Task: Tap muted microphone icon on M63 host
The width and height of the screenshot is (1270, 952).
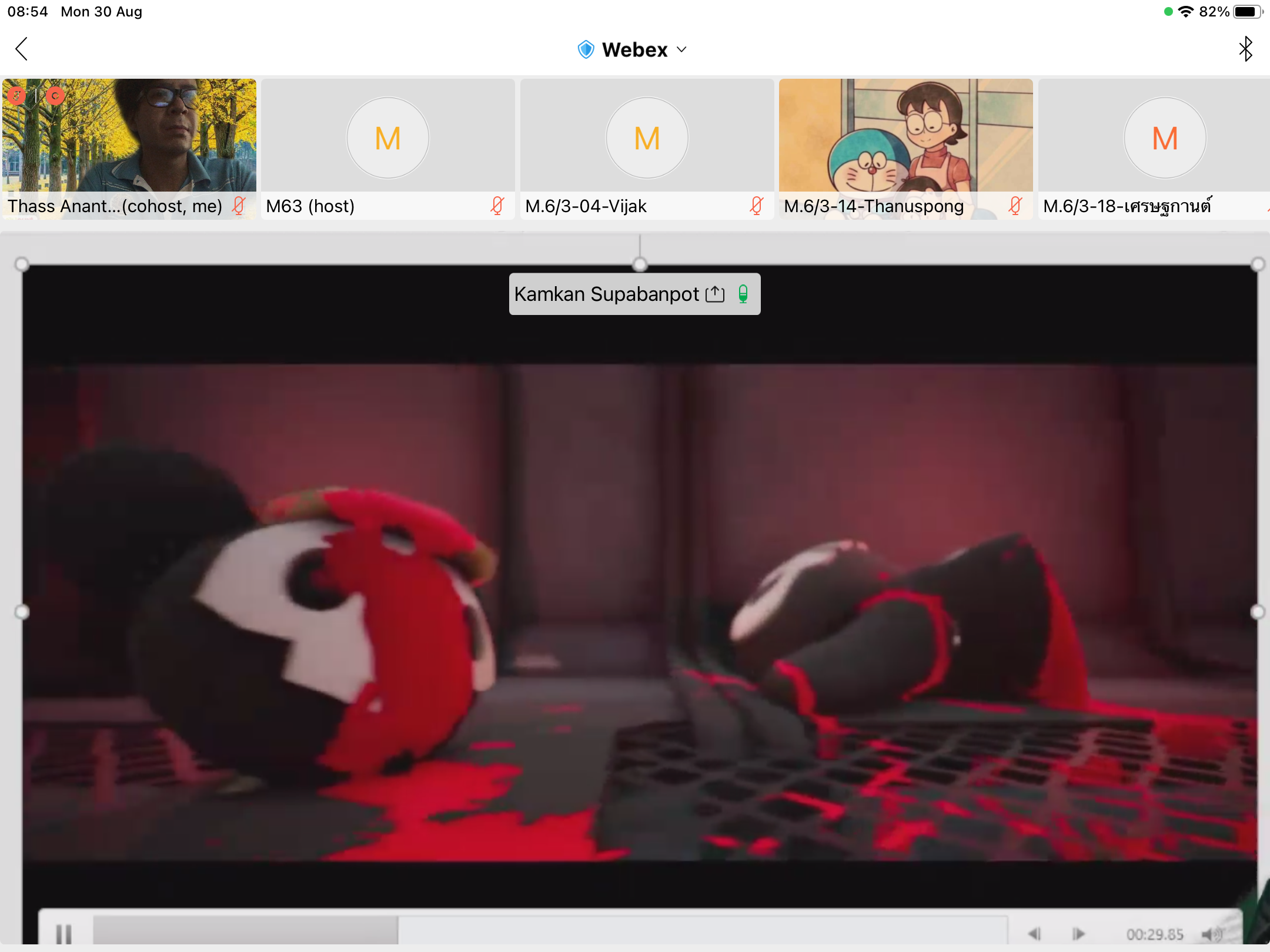Action: click(x=497, y=206)
